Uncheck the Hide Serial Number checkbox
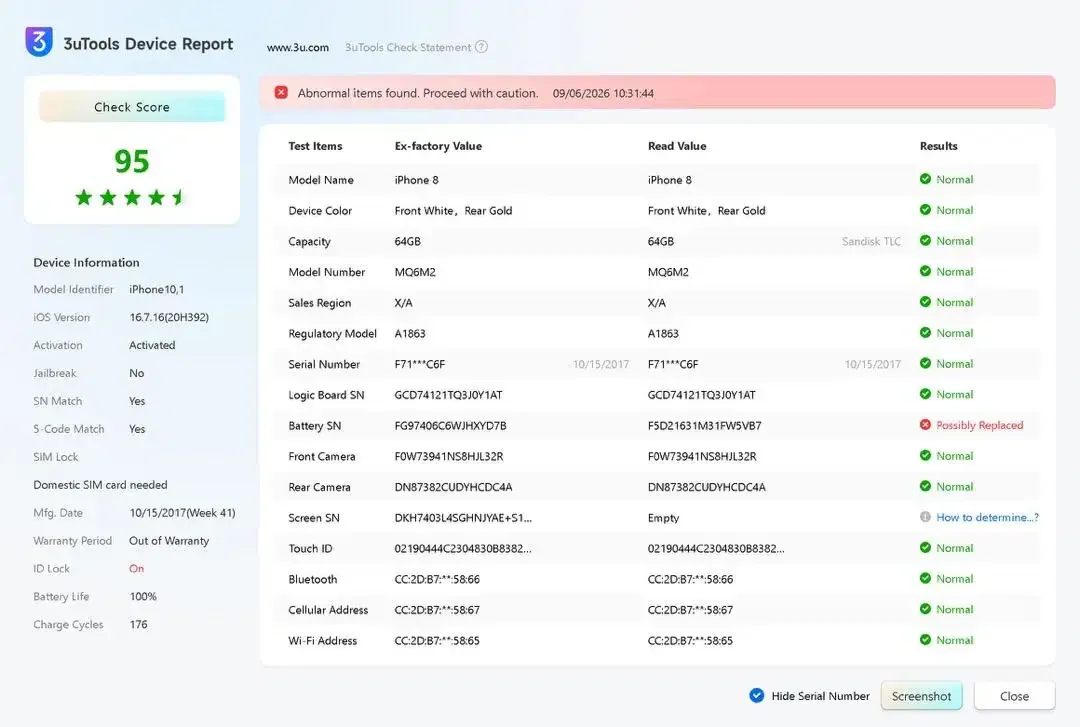Viewport: 1080px width, 727px height. pos(756,695)
